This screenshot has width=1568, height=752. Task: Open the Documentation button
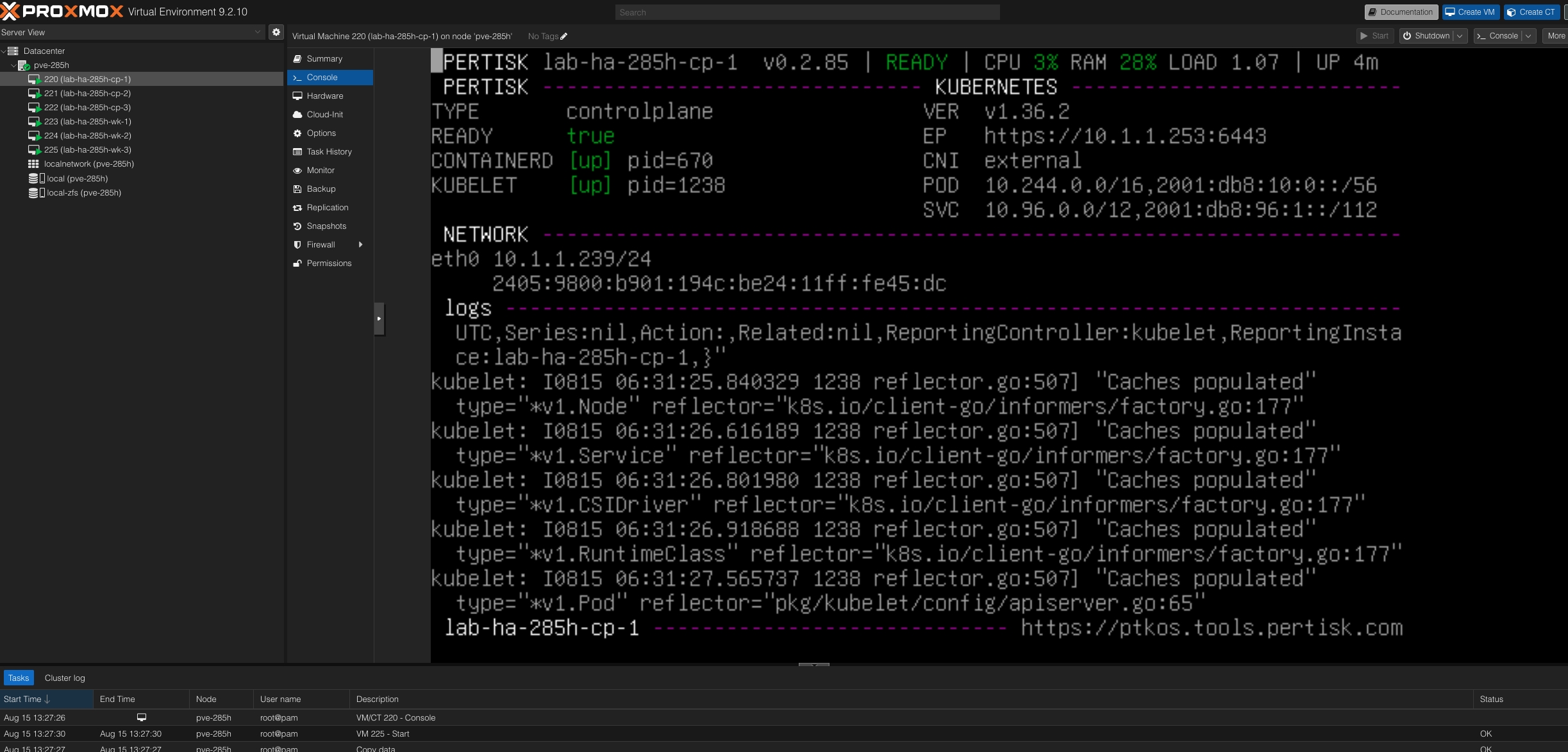[1401, 12]
